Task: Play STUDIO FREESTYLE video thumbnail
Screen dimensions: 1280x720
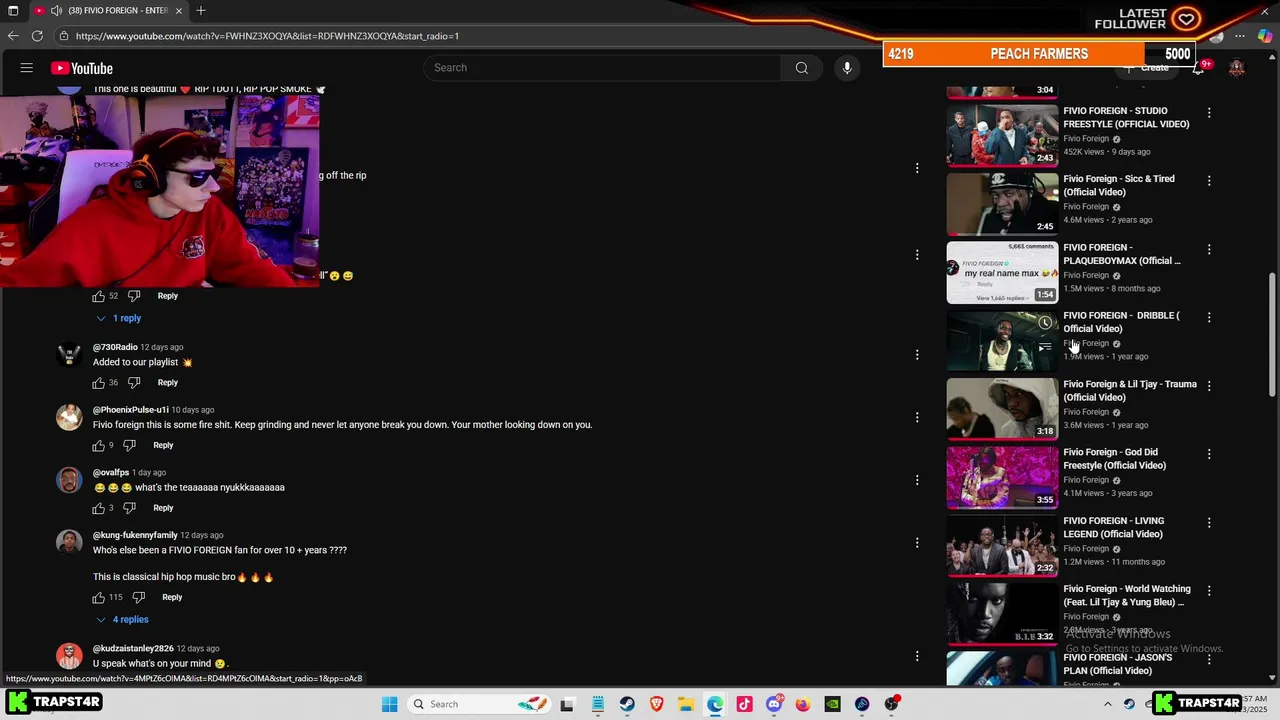Action: coord(1002,136)
